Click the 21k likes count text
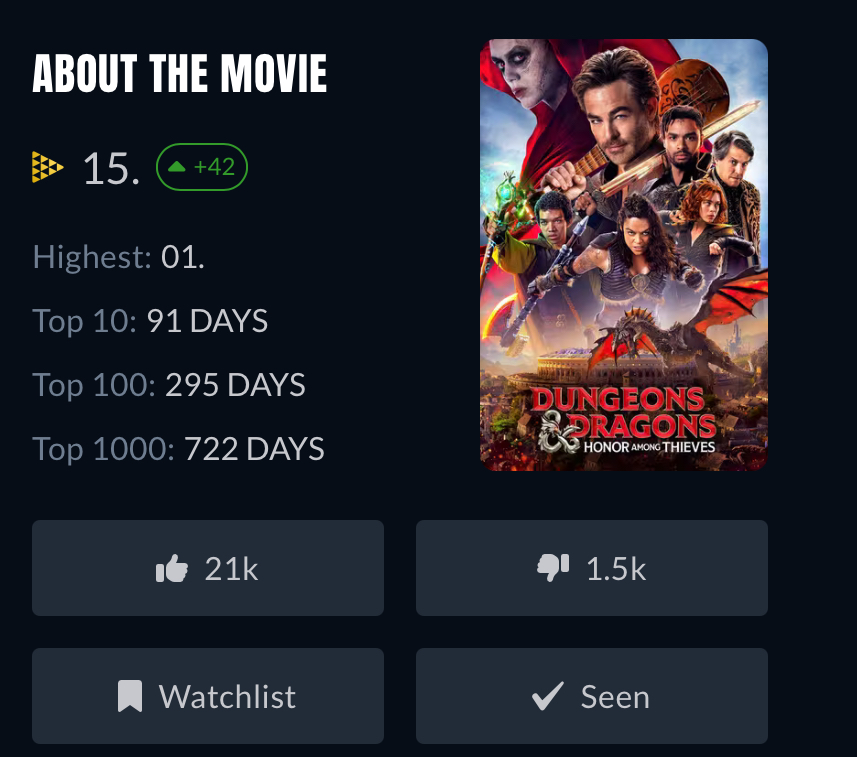857x757 pixels. 231,569
